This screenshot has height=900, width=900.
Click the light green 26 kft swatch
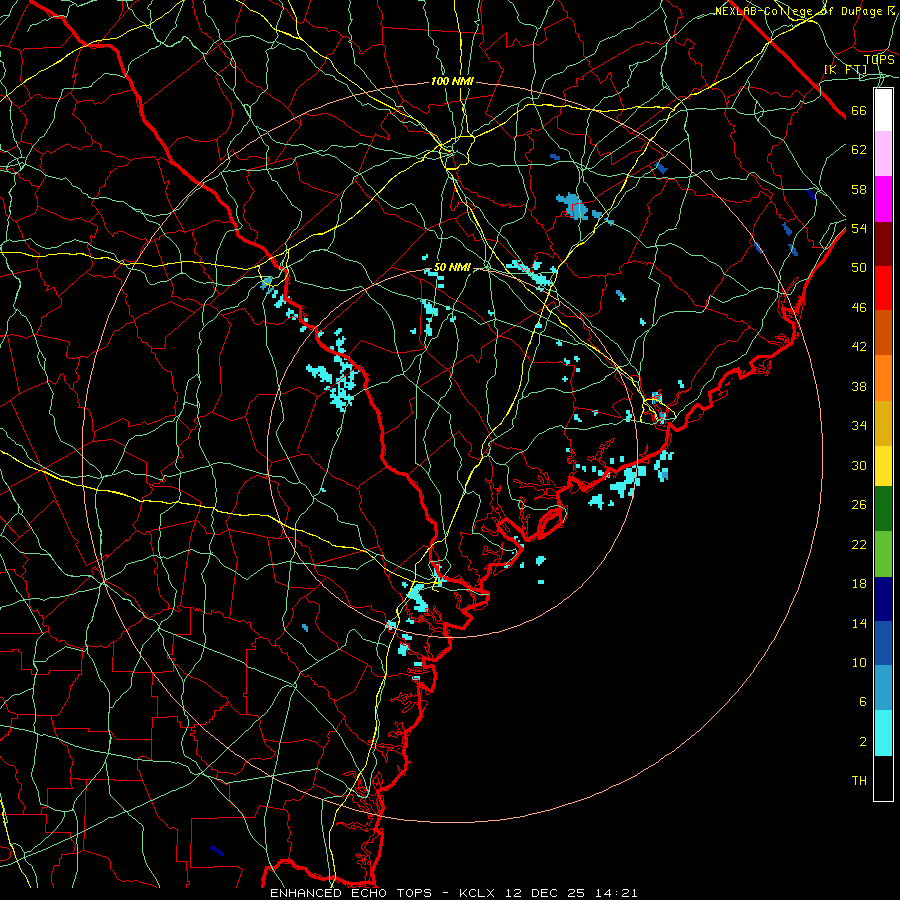coord(883,554)
